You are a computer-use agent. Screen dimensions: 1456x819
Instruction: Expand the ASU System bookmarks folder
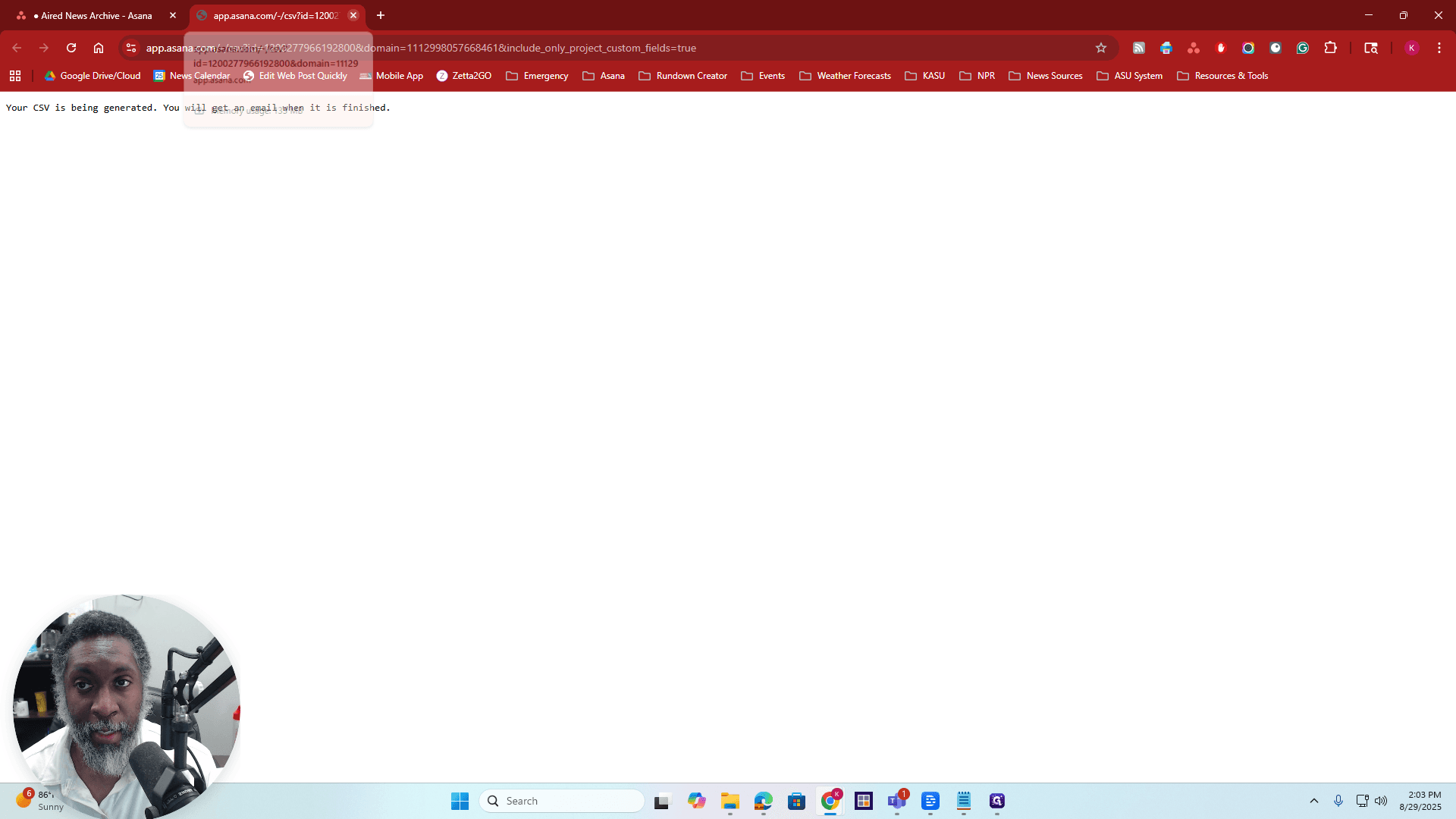coord(1130,76)
